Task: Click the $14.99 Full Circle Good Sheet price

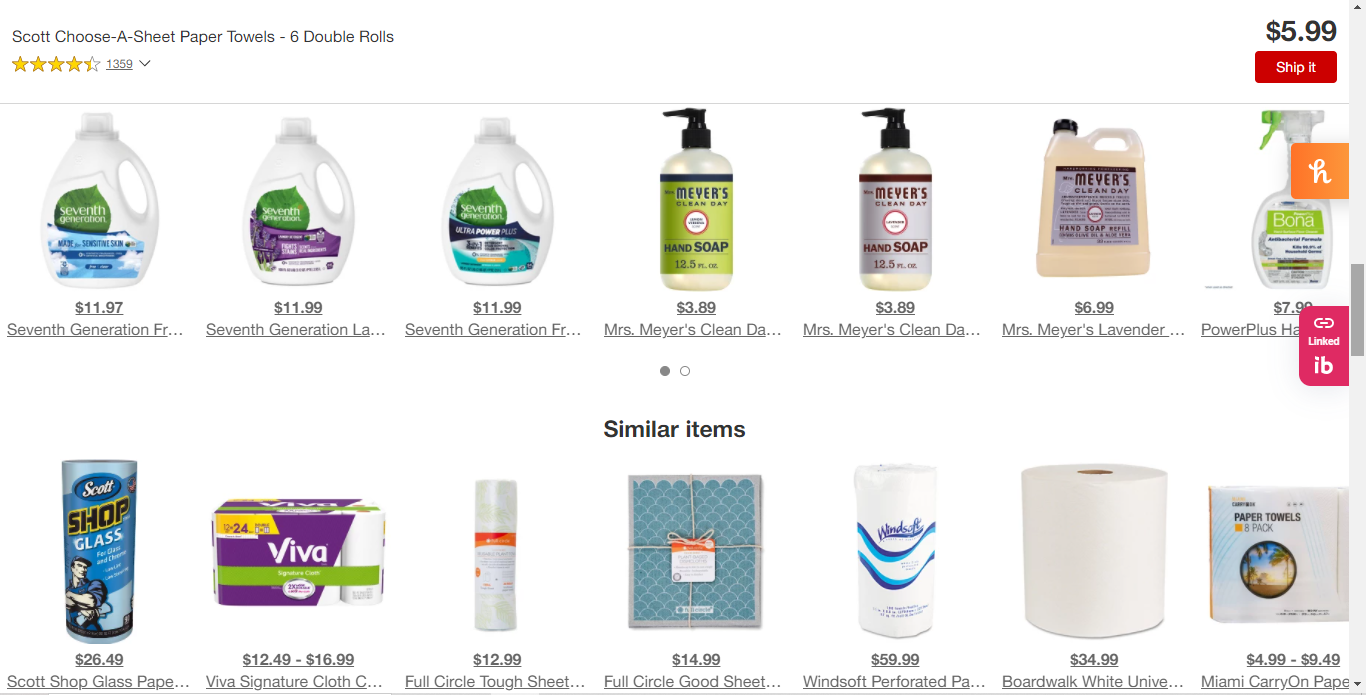Action: coord(696,660)
